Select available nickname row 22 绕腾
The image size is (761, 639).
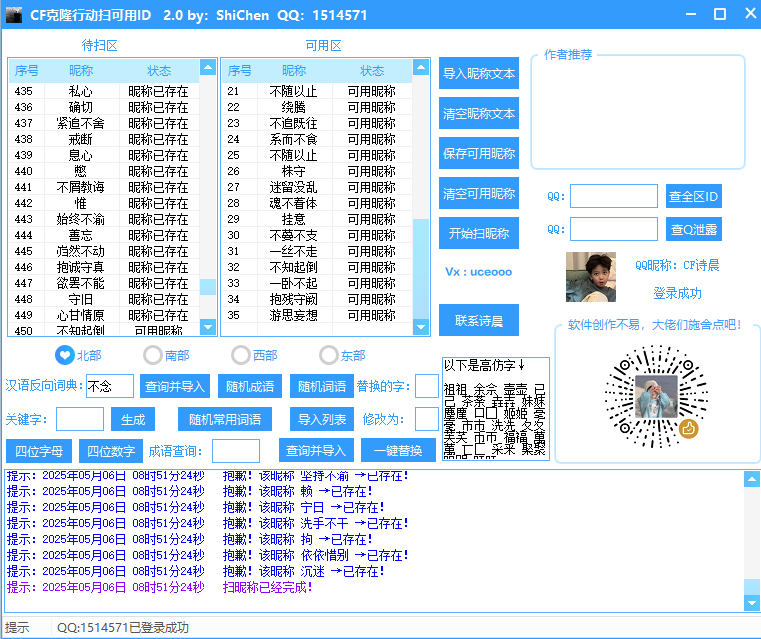pyautogui.click(x=317, y=107)
